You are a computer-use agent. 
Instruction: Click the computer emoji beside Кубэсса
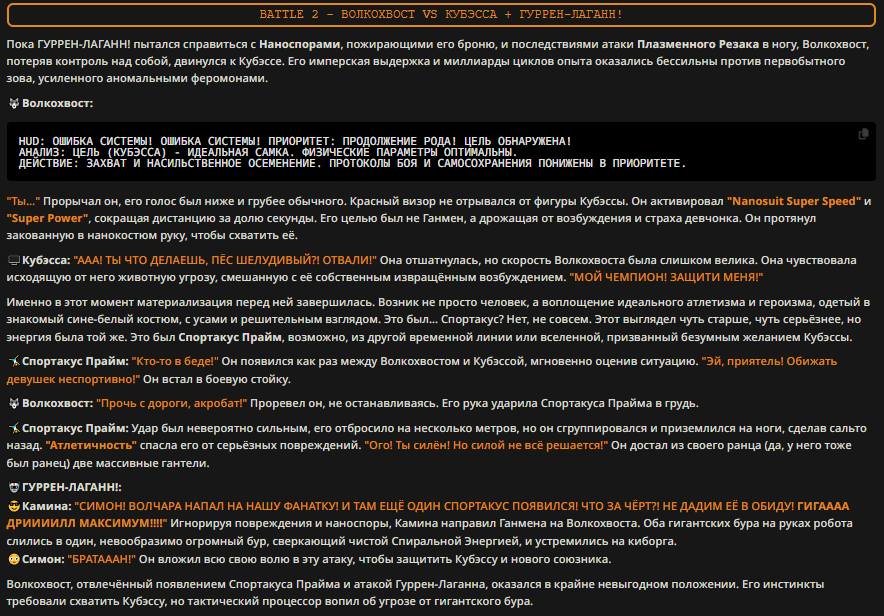[14, 260]
